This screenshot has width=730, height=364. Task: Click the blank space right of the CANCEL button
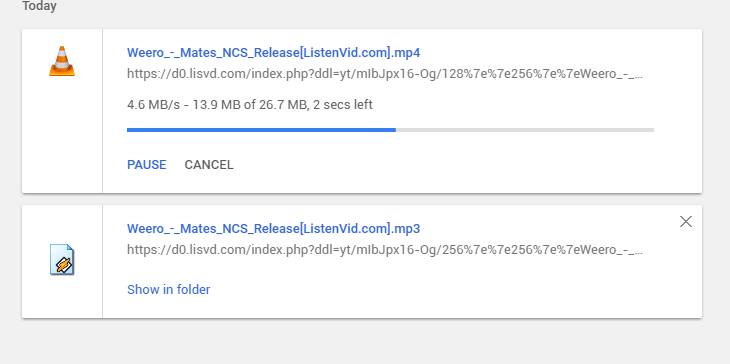(419, 165)
